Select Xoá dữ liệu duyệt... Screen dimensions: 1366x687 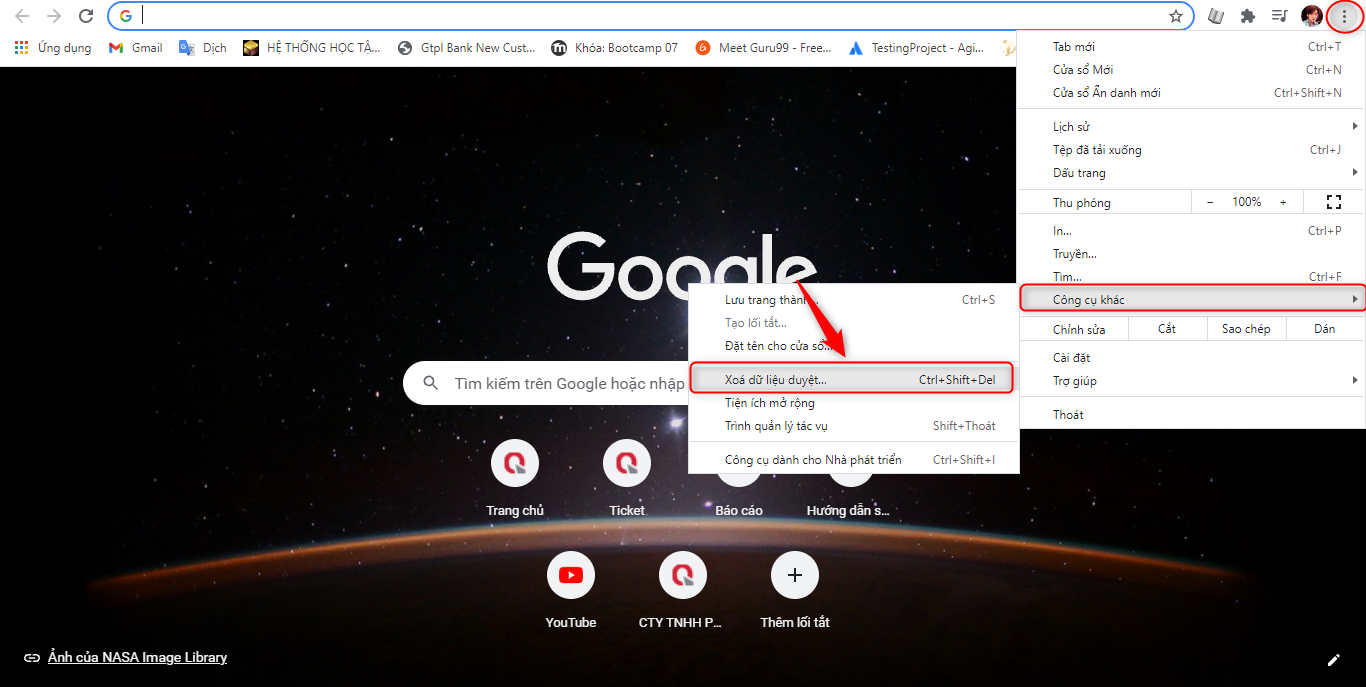(852, 379)
